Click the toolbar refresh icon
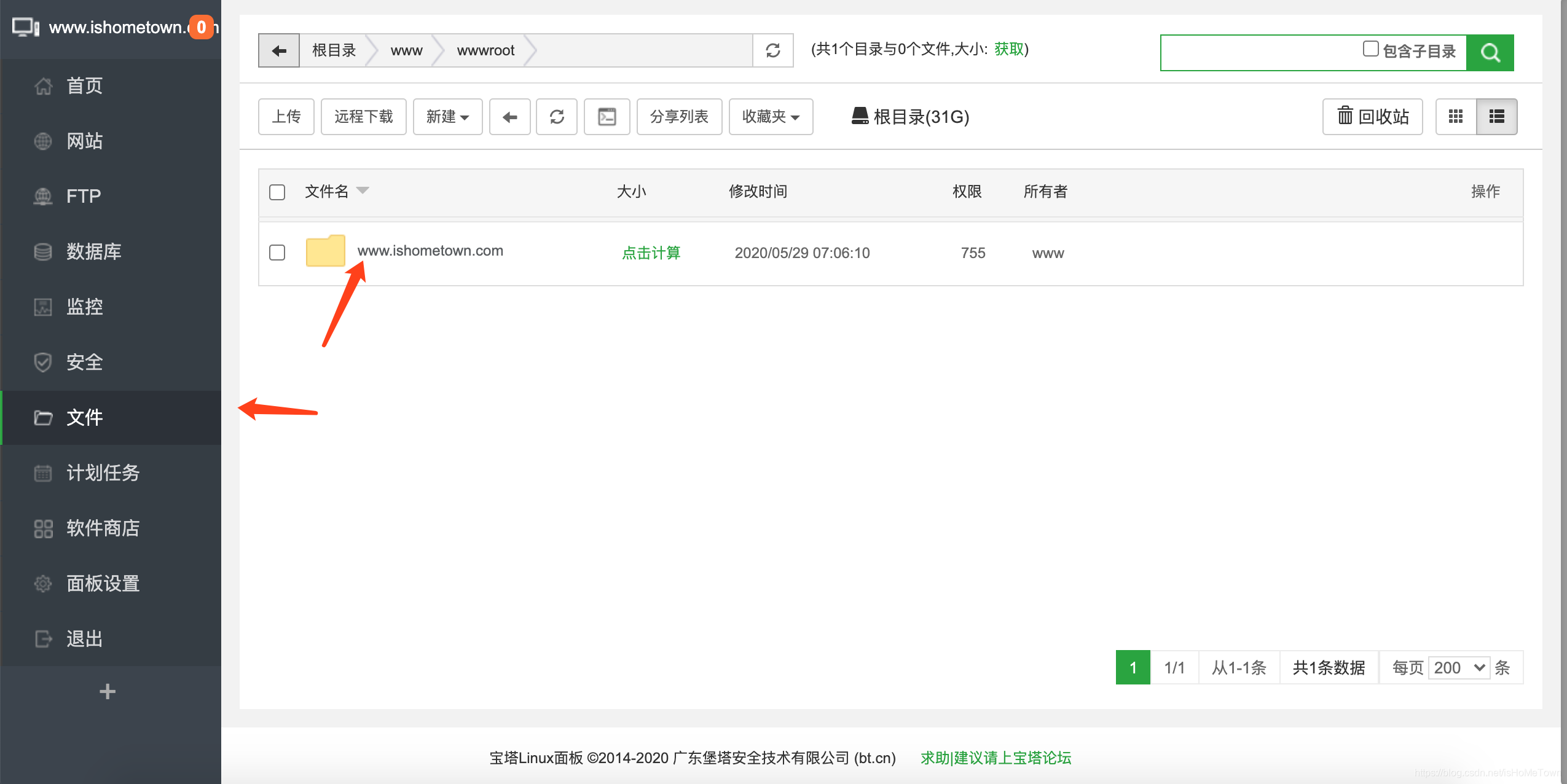The image size is (1567, 784). pyautogui.click(x=557, y=117)
